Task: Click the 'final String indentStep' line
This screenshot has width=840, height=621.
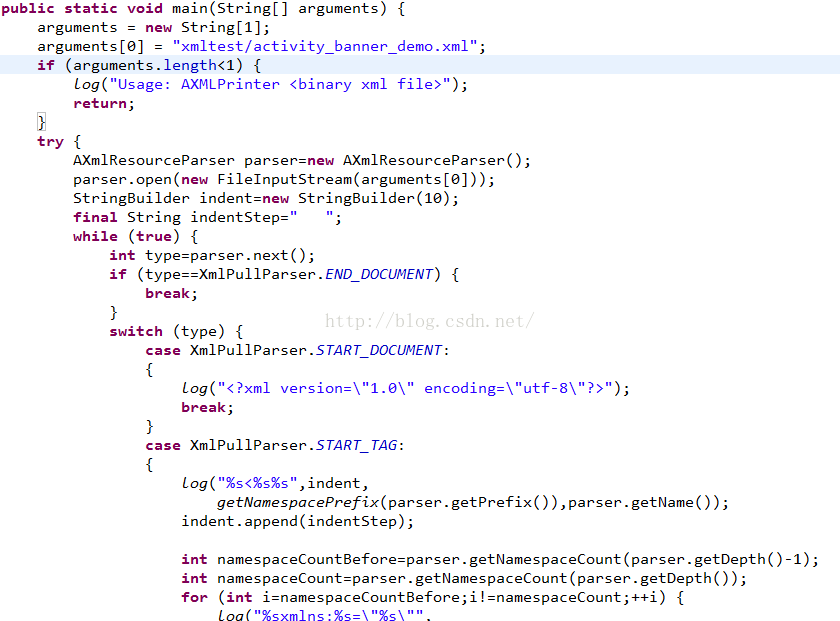Action: [207, 218]
